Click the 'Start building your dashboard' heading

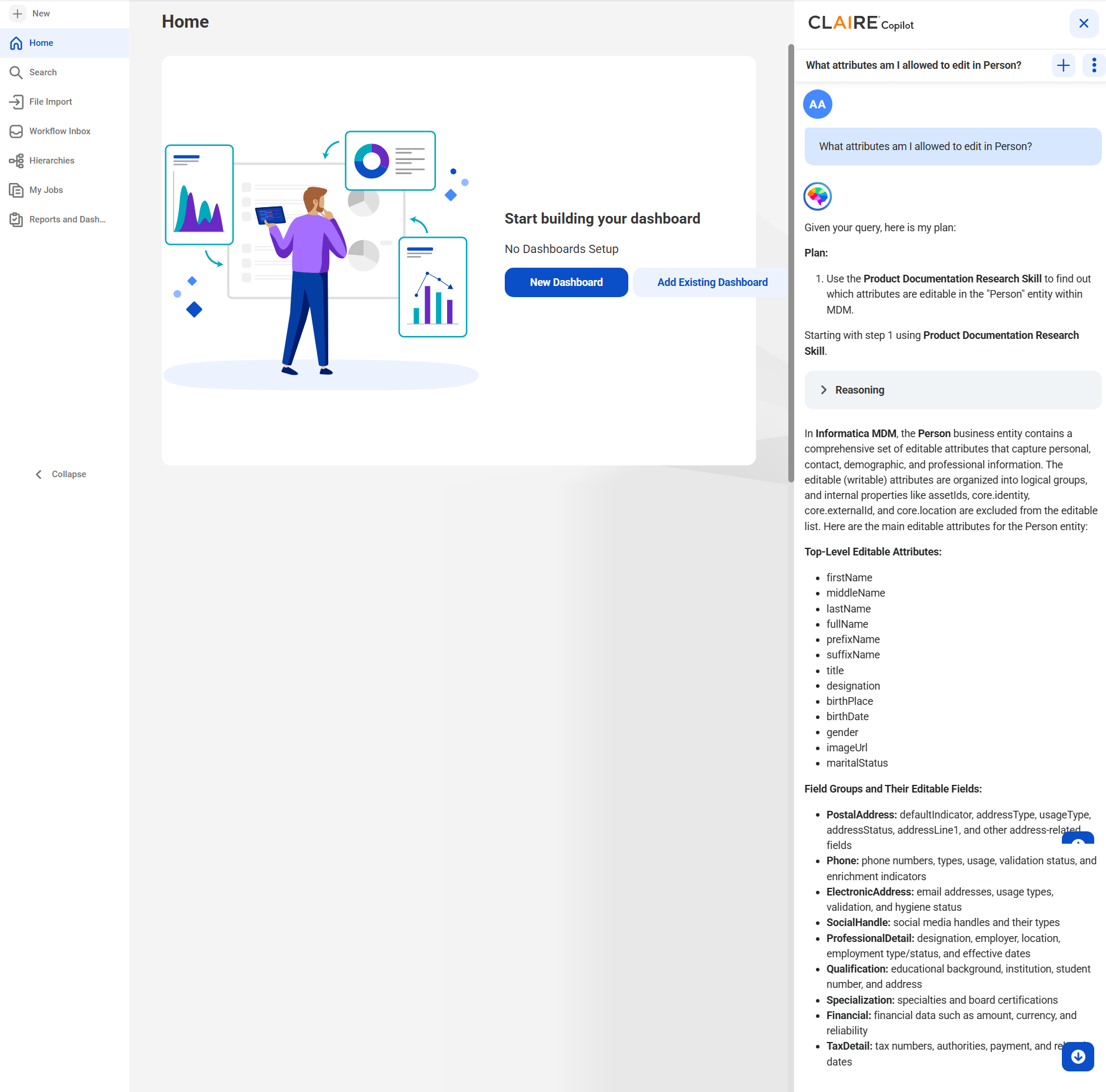pos(602,219)
